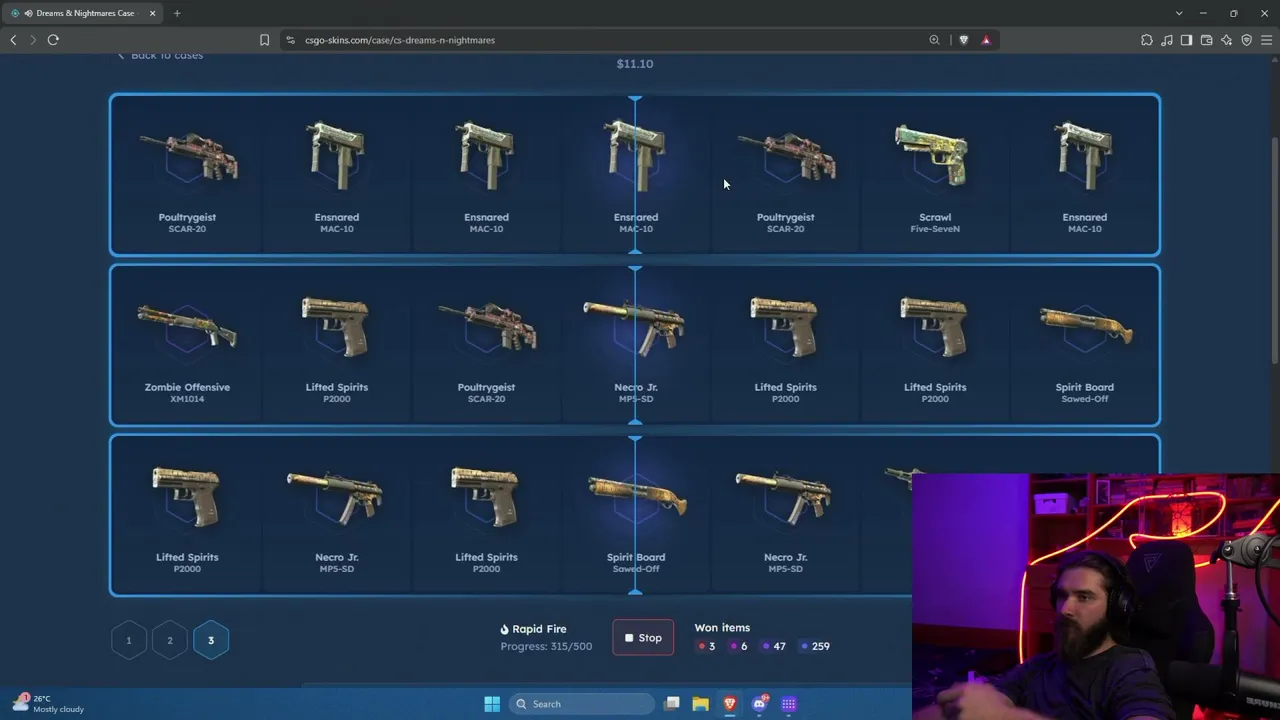Image resolution: width=1280 pixels, height=720 pixels.
Task: Expand the tab search dropdown chevron
Action: [1179, 13]
